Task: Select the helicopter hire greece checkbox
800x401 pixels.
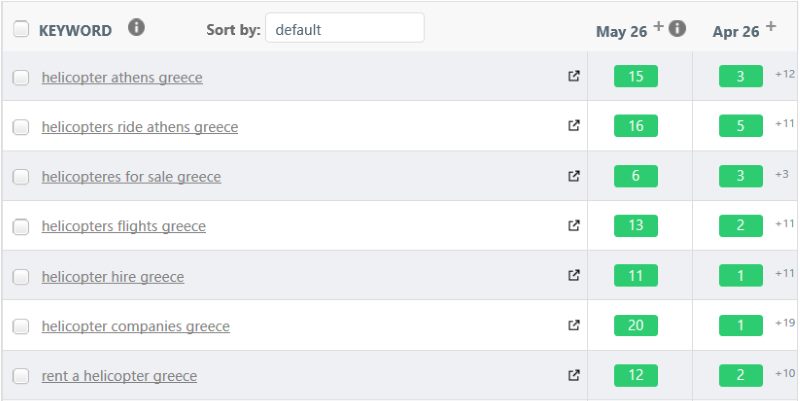Action: pyautogui.click(x=21, y=277)
